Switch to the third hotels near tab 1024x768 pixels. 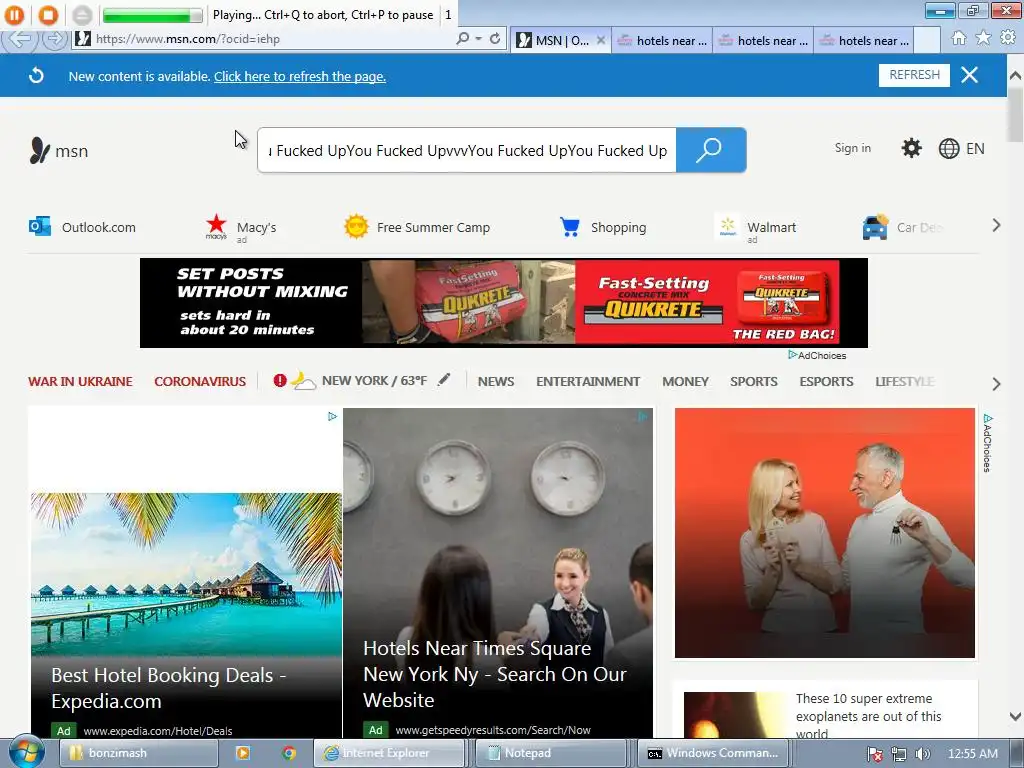click(x=863, y=40)
